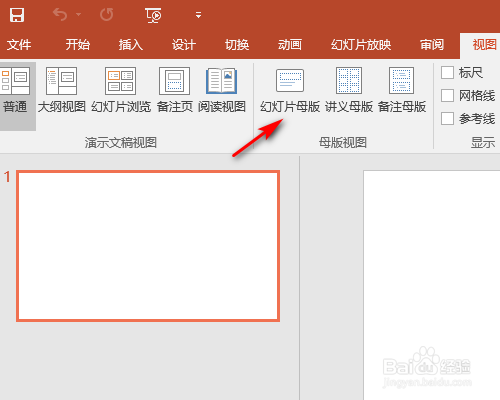Click the Redo/Repeat icon
This screenshot has width=500, height=400.
coord(106,15)
